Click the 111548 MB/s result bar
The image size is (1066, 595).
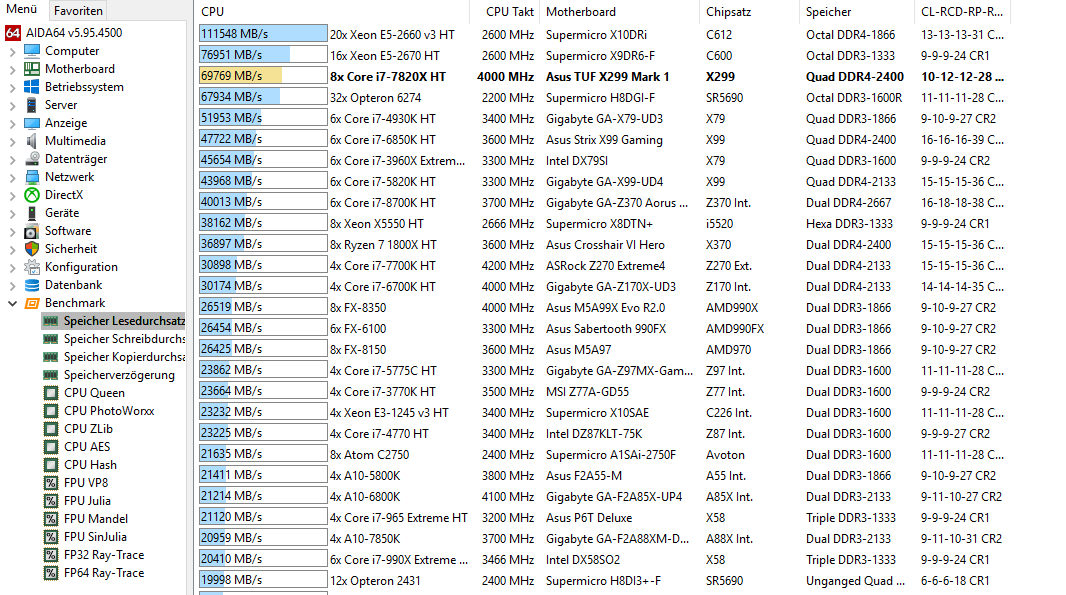pyautogui.click(x=263, y=34)
